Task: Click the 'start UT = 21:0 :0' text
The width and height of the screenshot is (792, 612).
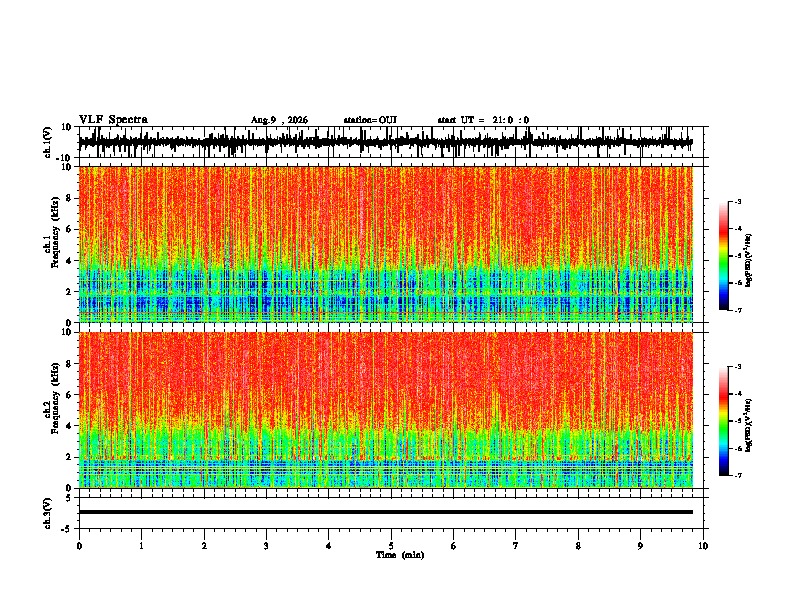Action: coord(483,120)
